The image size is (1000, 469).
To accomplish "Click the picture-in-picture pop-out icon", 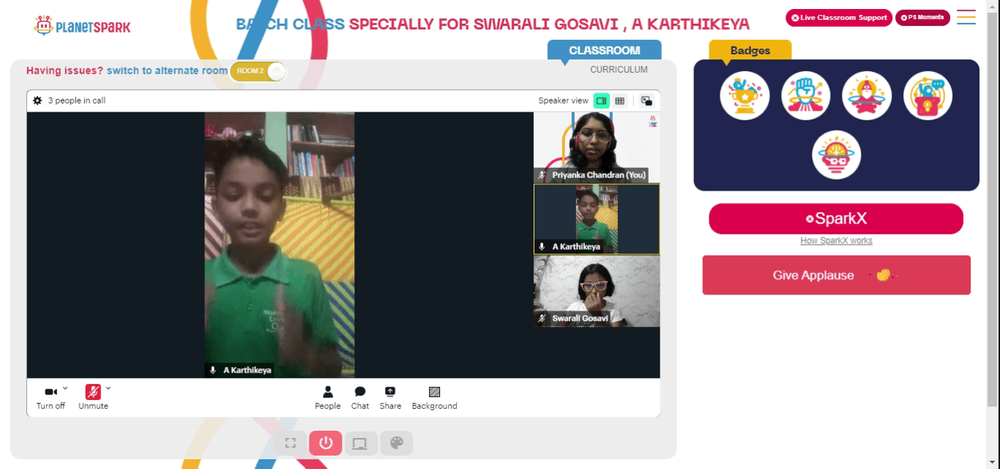I will [647, 101].
